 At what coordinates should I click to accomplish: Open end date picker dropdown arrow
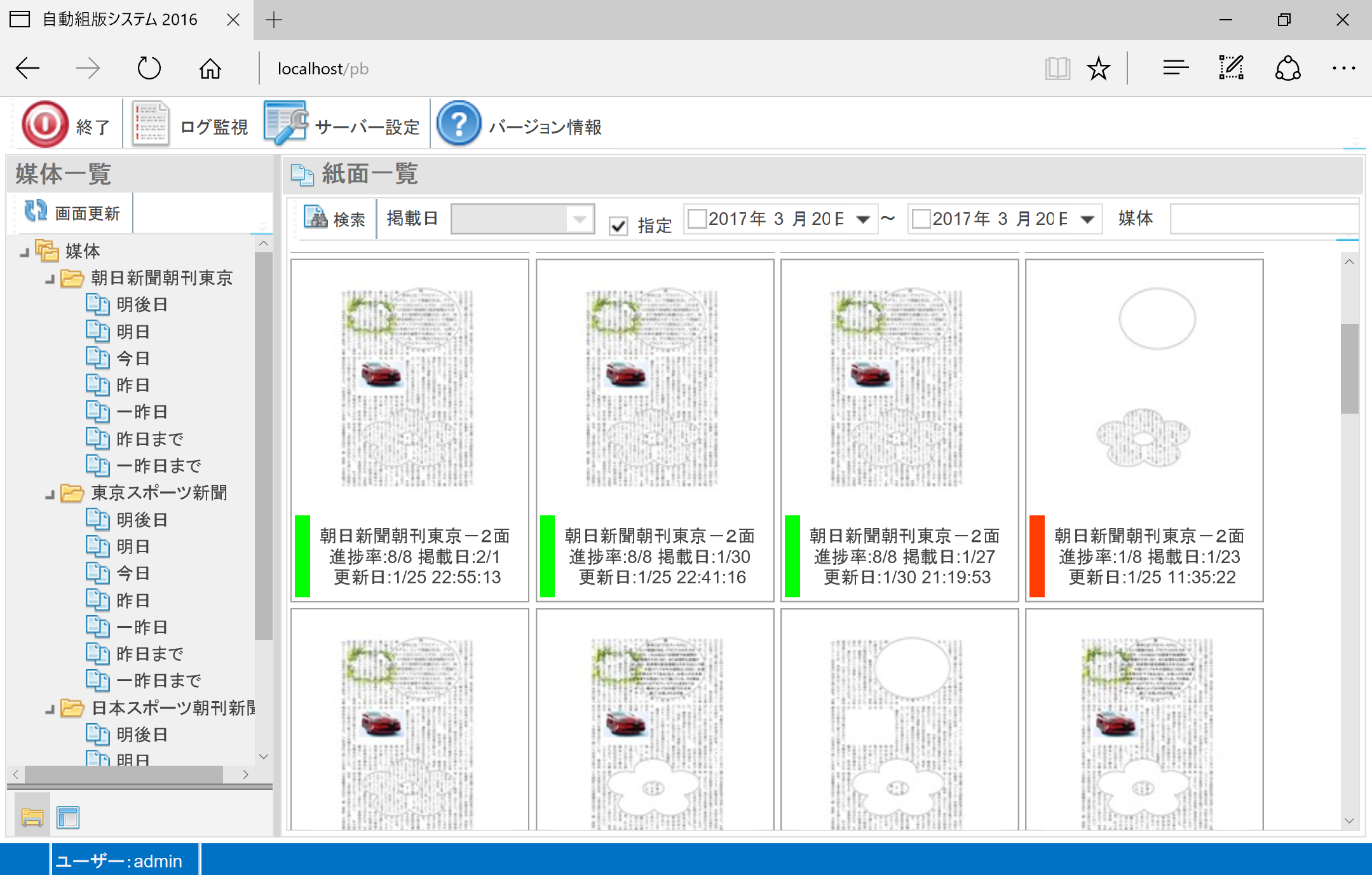click(x=1087, y=220)
